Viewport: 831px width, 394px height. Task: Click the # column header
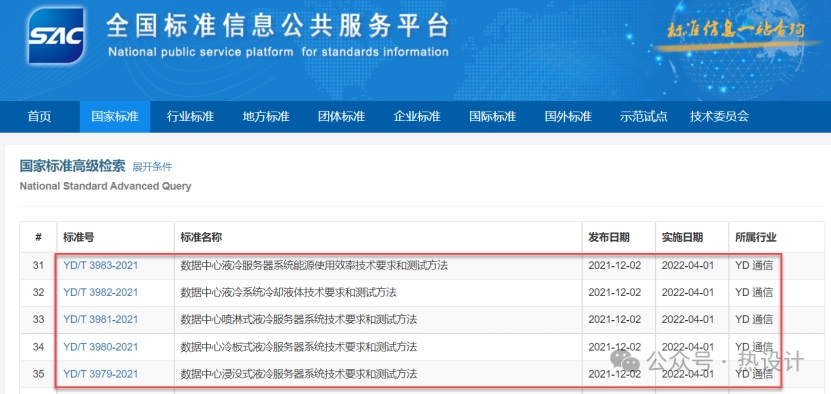[38, 238]
